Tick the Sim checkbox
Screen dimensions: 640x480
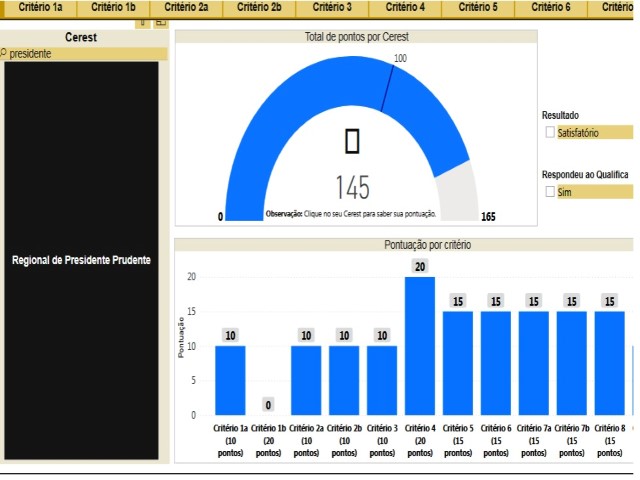click(x=550, y=191)
